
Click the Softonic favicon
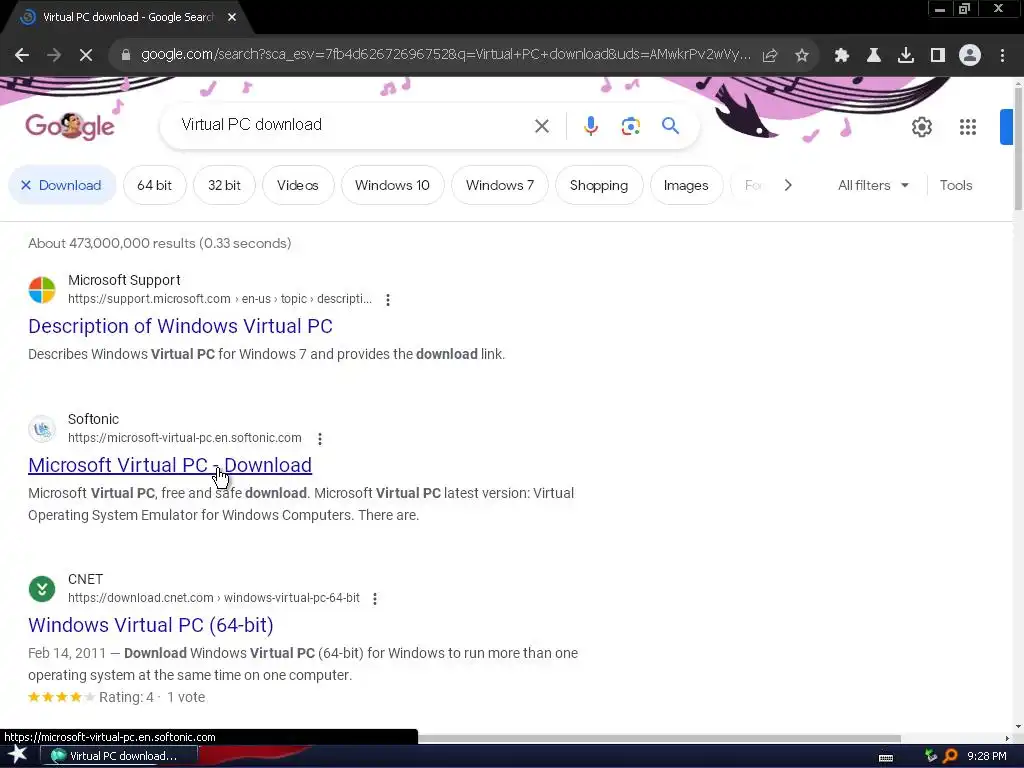click(42, 429)
